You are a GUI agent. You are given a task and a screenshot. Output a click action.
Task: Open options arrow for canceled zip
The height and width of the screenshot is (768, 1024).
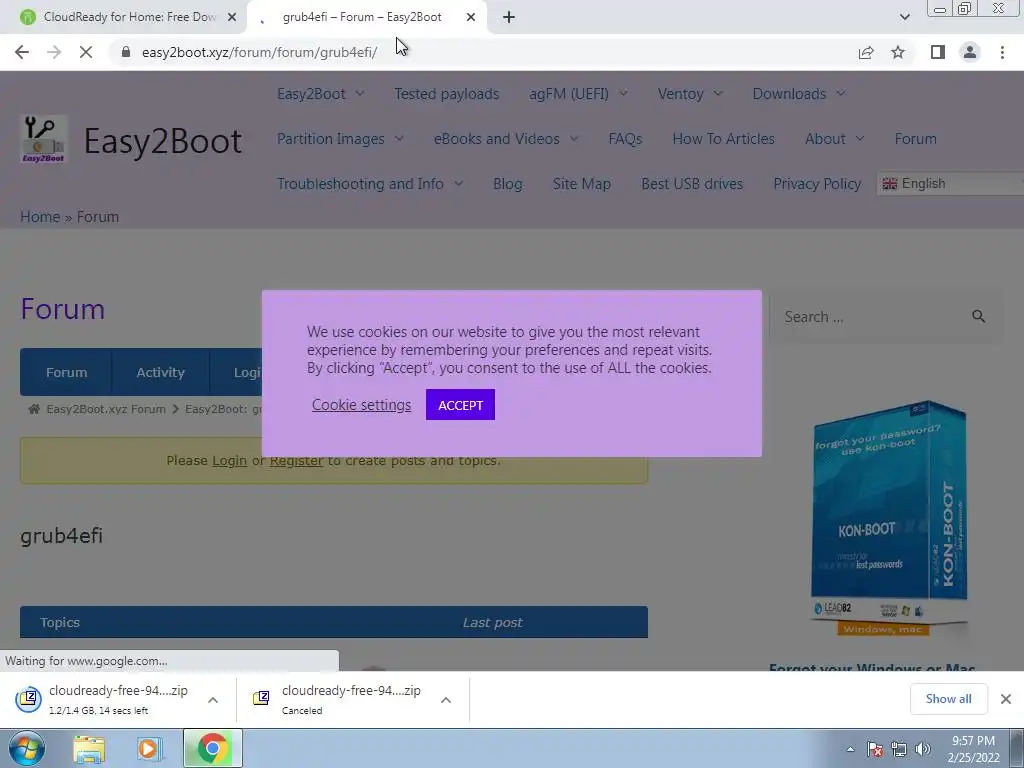click(x=446, y=700)
